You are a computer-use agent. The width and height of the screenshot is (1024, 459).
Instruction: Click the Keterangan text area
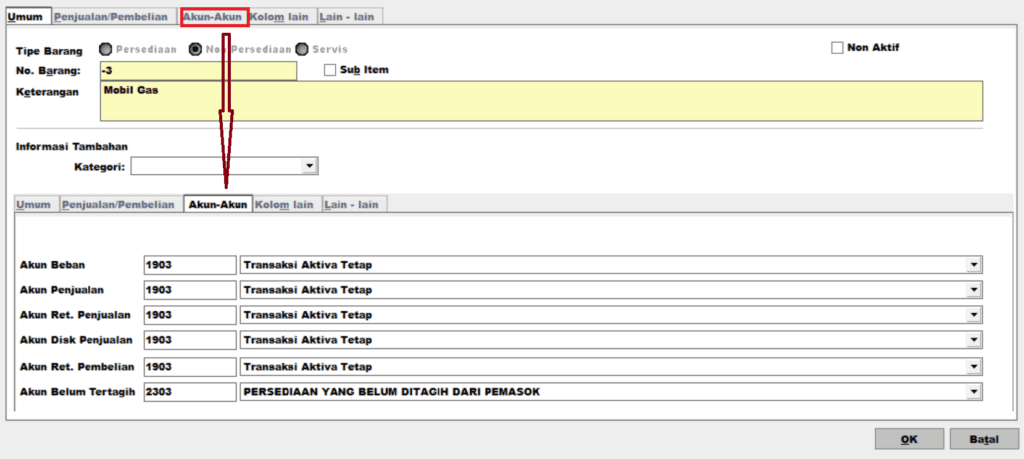pos(540,100)
